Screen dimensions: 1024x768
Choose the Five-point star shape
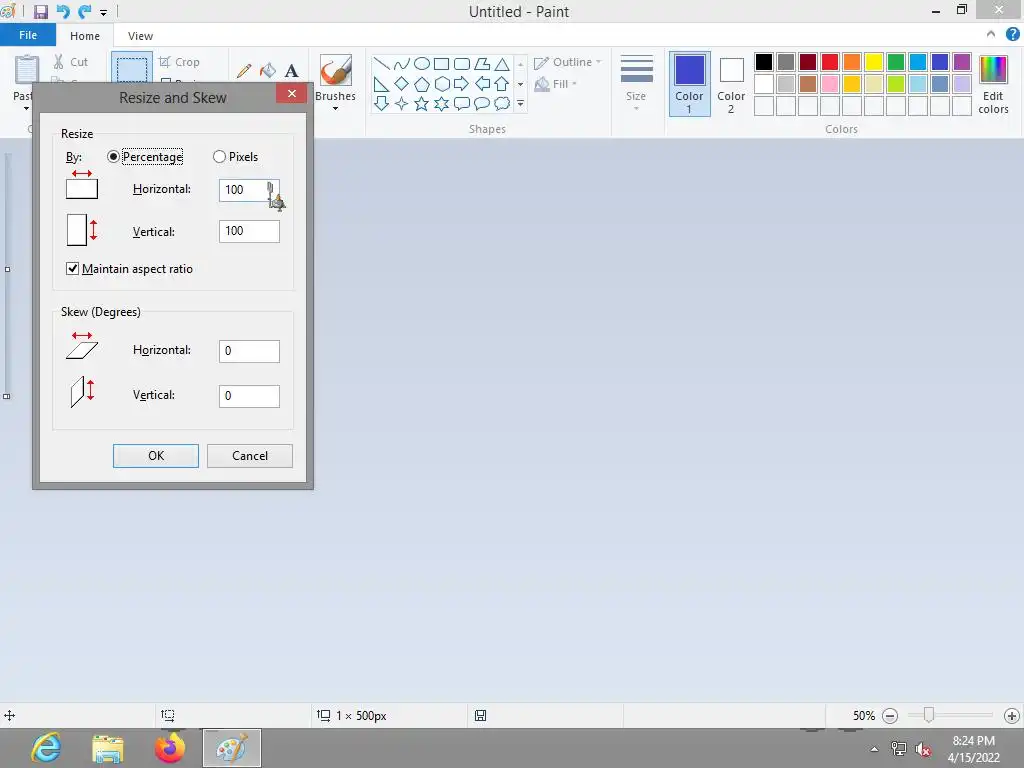[422, 103]
